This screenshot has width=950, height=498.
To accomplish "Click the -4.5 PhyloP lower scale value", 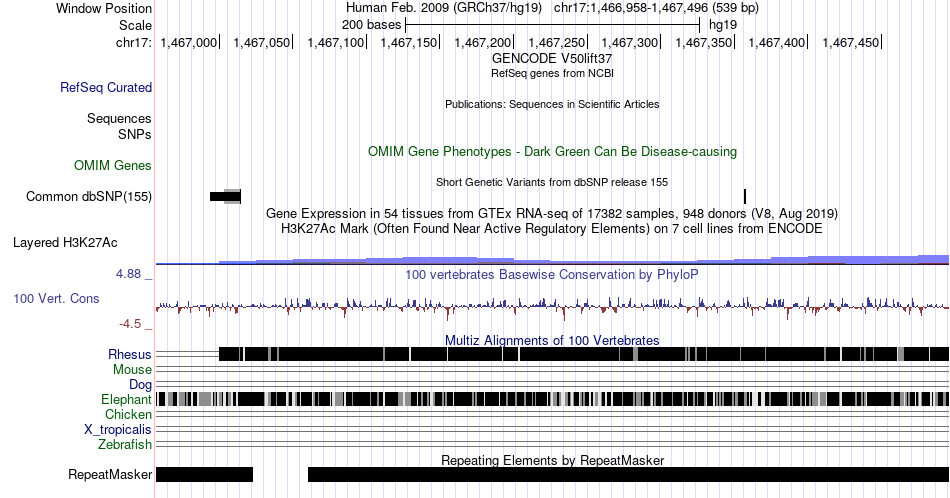I will 130,324.
